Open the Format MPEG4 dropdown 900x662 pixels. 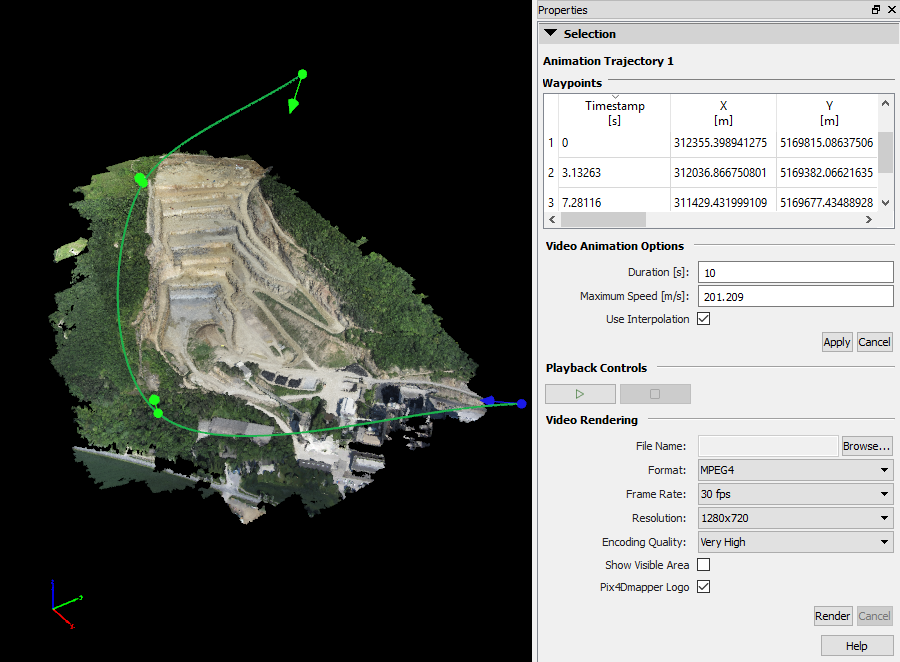(x=794, y=470)
